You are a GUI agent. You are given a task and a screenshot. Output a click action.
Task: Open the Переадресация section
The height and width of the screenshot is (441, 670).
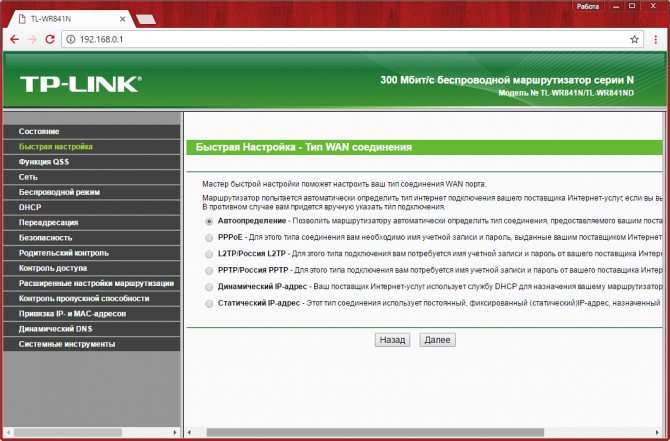tap(91, 223)
